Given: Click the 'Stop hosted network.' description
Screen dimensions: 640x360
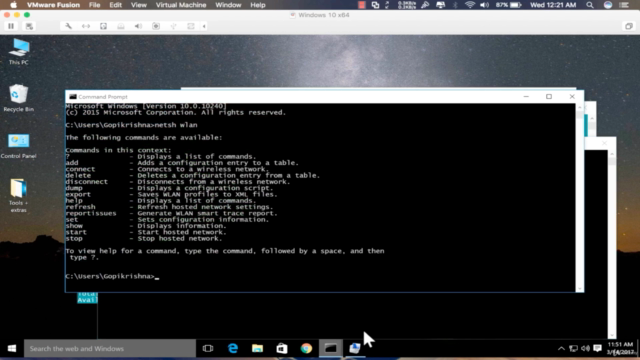Looking at the screenshot, I should click(180, 238).
